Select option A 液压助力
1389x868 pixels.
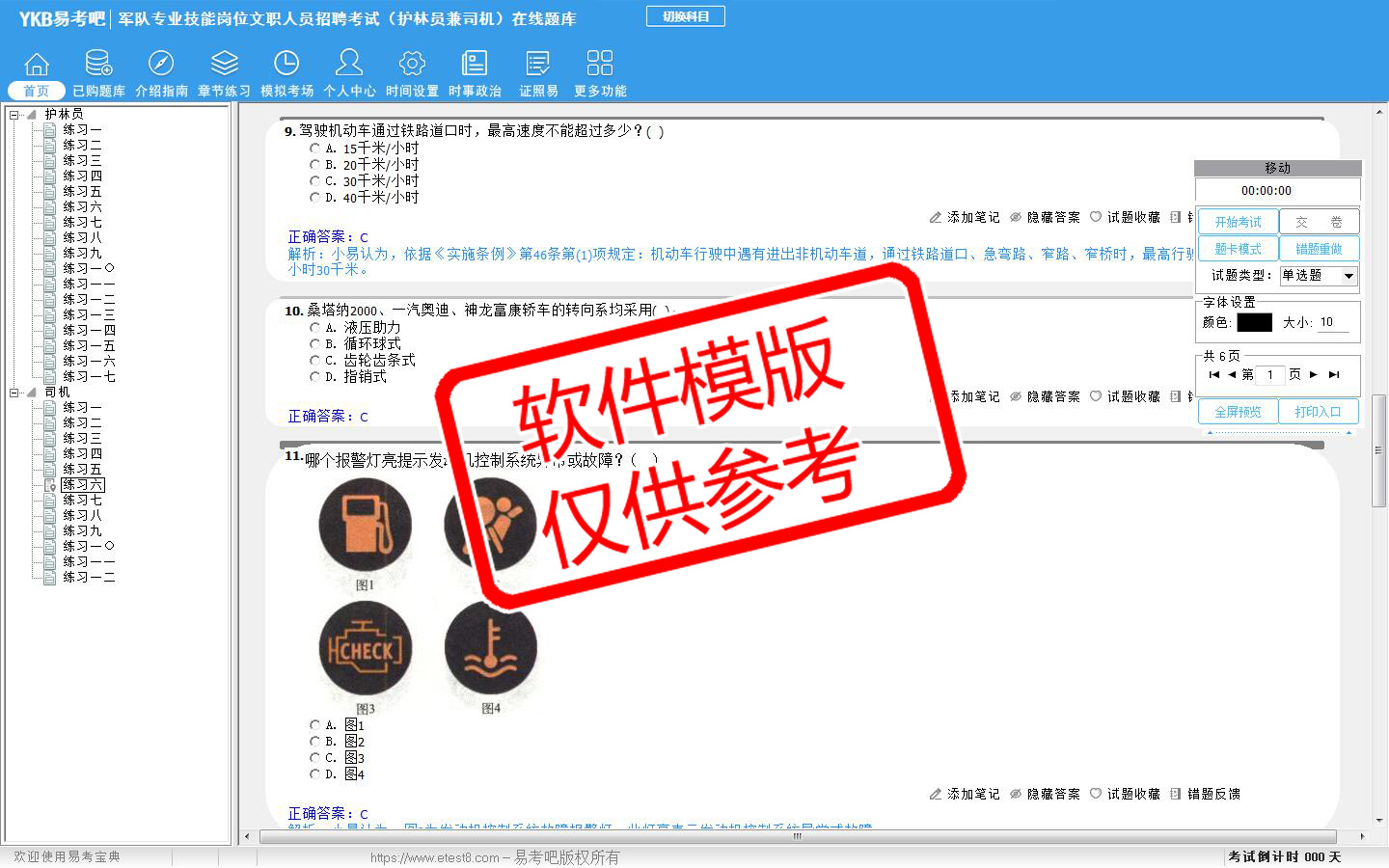click(x=314, y=328)
